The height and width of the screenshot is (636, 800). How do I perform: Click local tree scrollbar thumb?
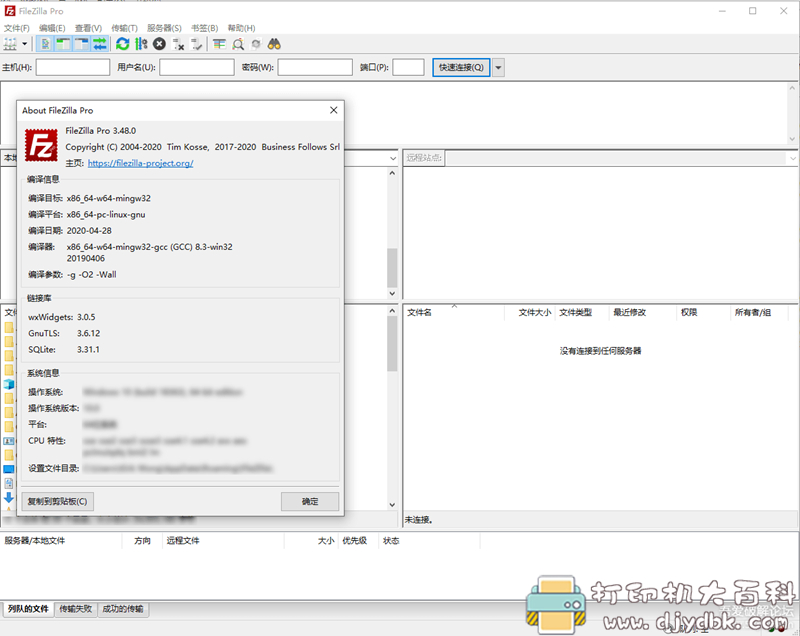coord(392,268)
